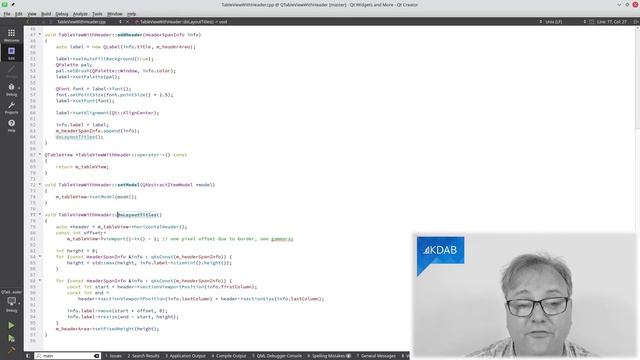
Task: Open the Application Output pane
Action: point(185,356)
